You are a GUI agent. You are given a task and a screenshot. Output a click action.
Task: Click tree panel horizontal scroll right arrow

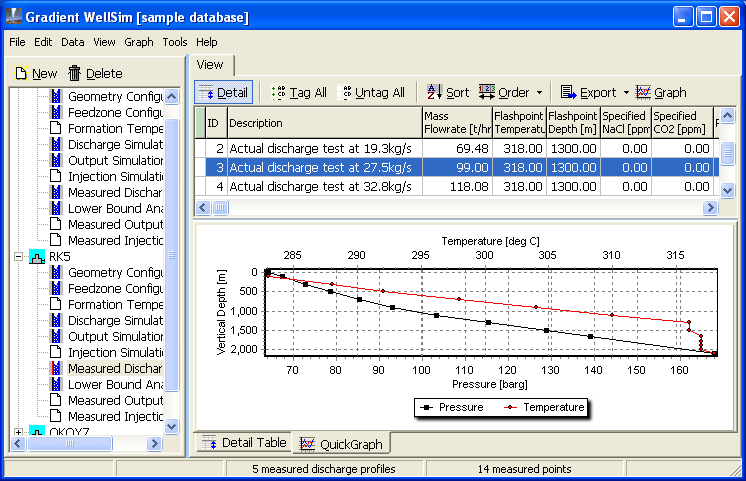154,443
